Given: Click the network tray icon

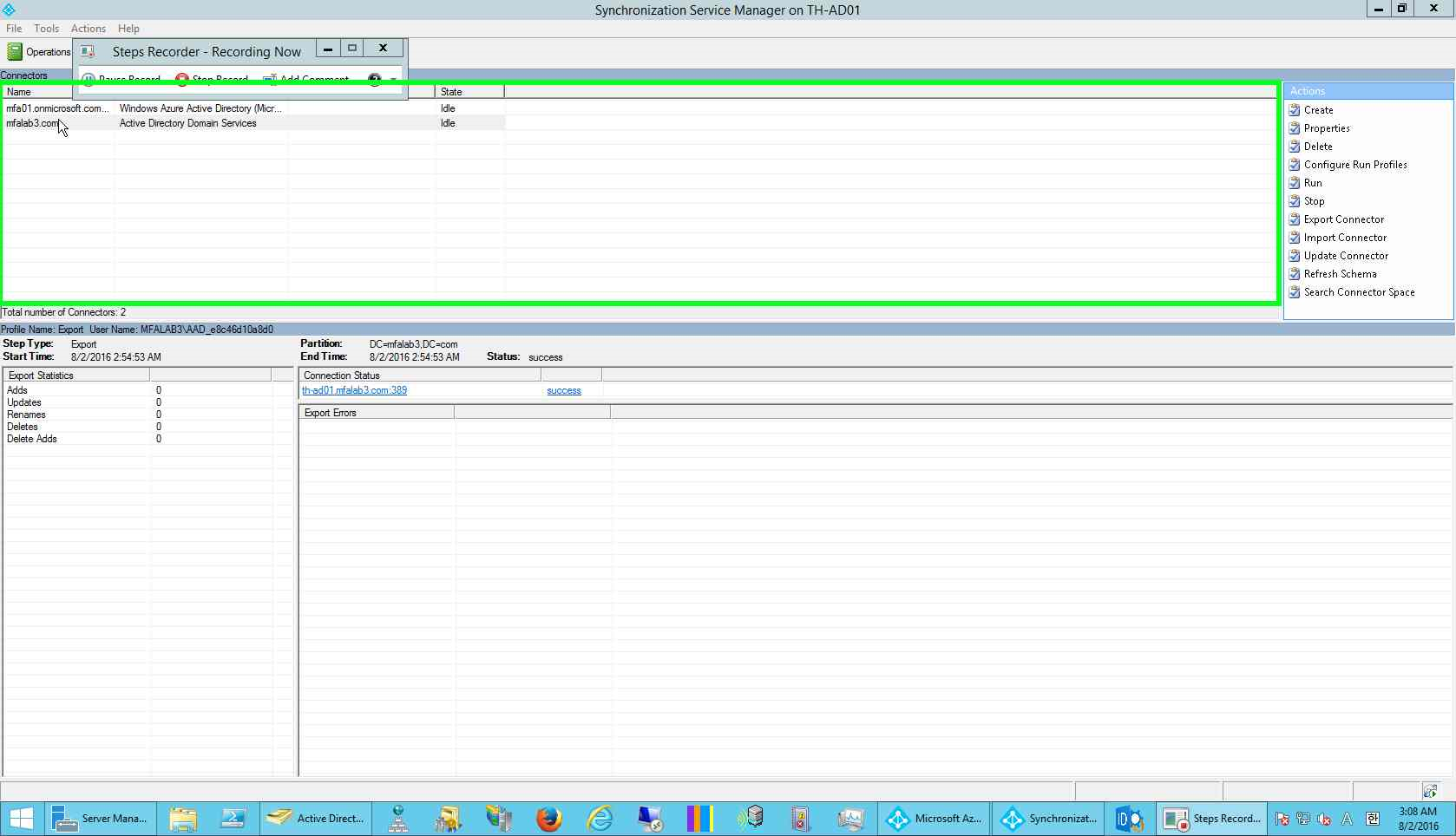Looking at the screenshot, I should coord(1302,819).
